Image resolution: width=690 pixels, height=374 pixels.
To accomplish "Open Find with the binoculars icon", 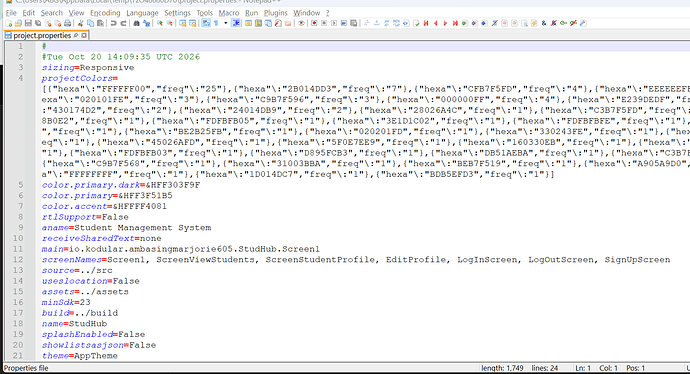I will (x=136, y=23).
